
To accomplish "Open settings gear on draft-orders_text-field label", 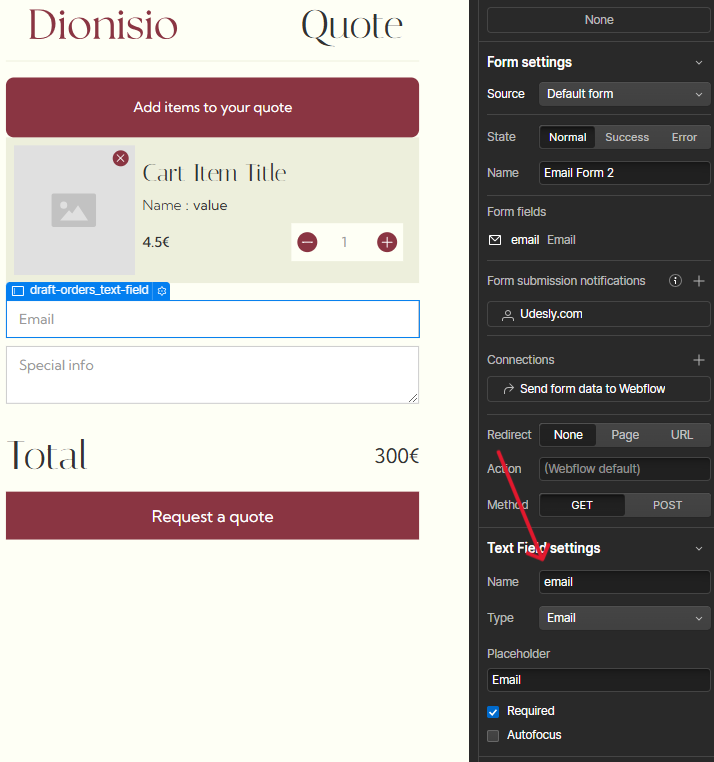I will 162,290.
